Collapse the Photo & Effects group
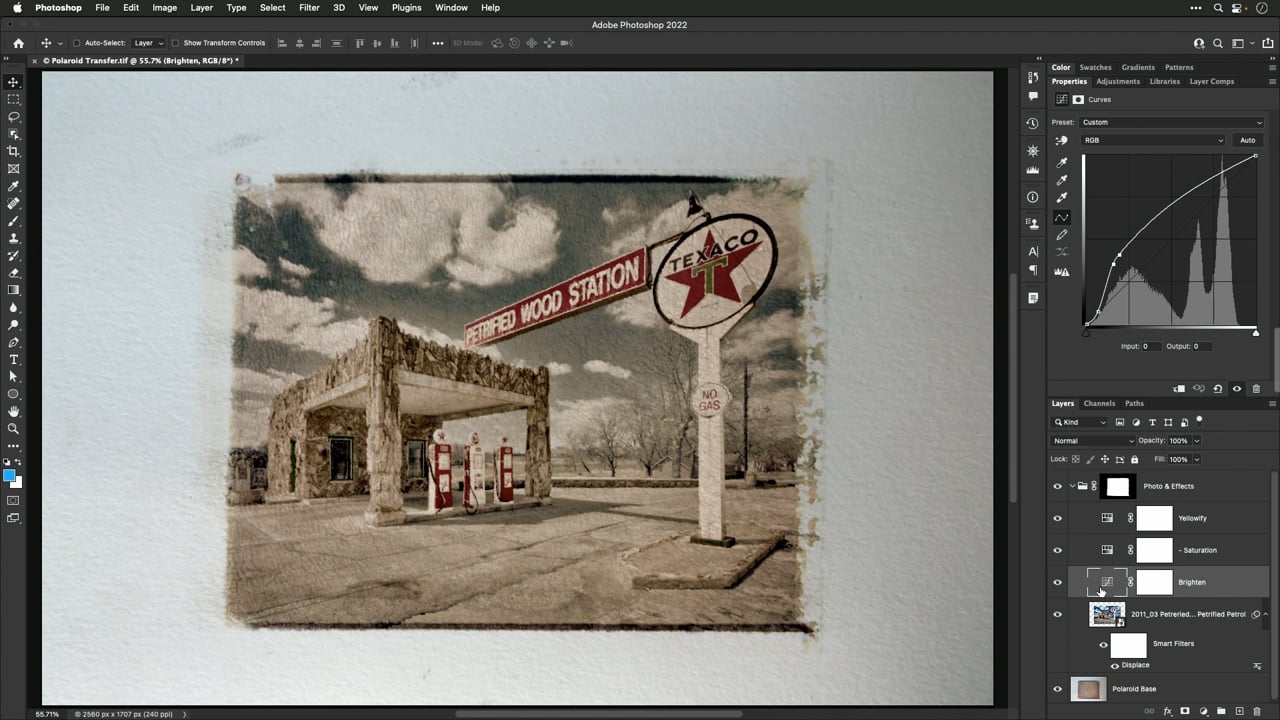This screenshot has height=720, width=1280. pyautogui.click(x=1072, y=486)
